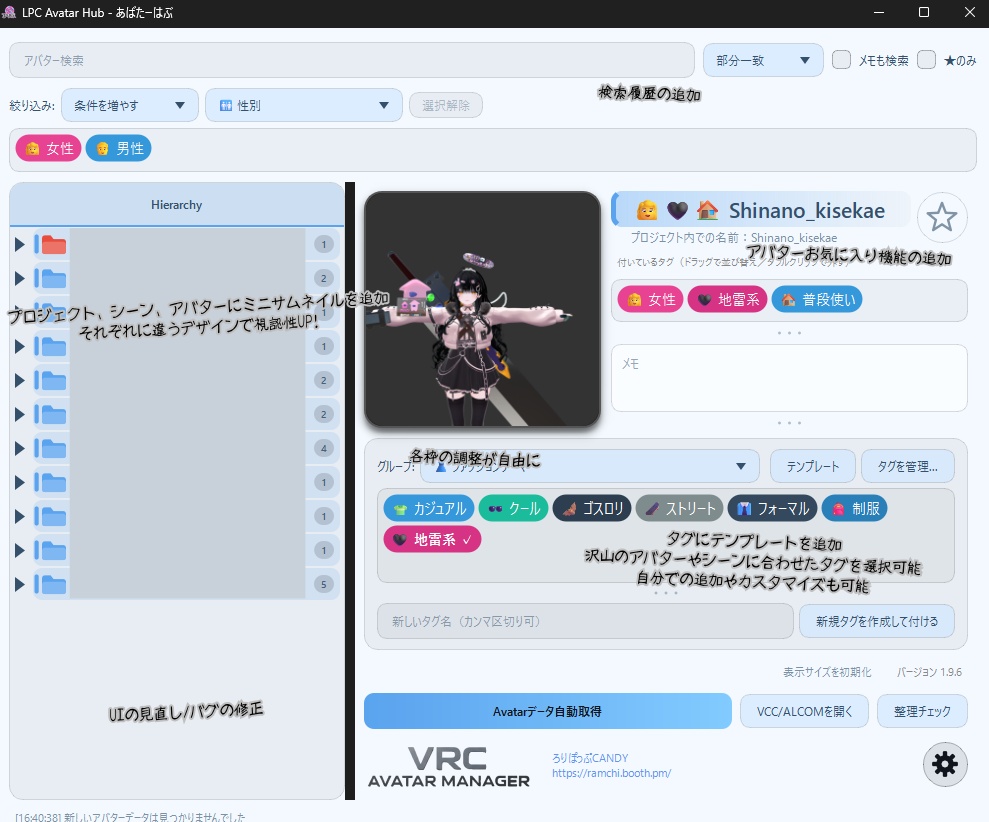Screen dimensions: 989x822
Task: Open タグを管理... button
Action: [x=908, y=466]
